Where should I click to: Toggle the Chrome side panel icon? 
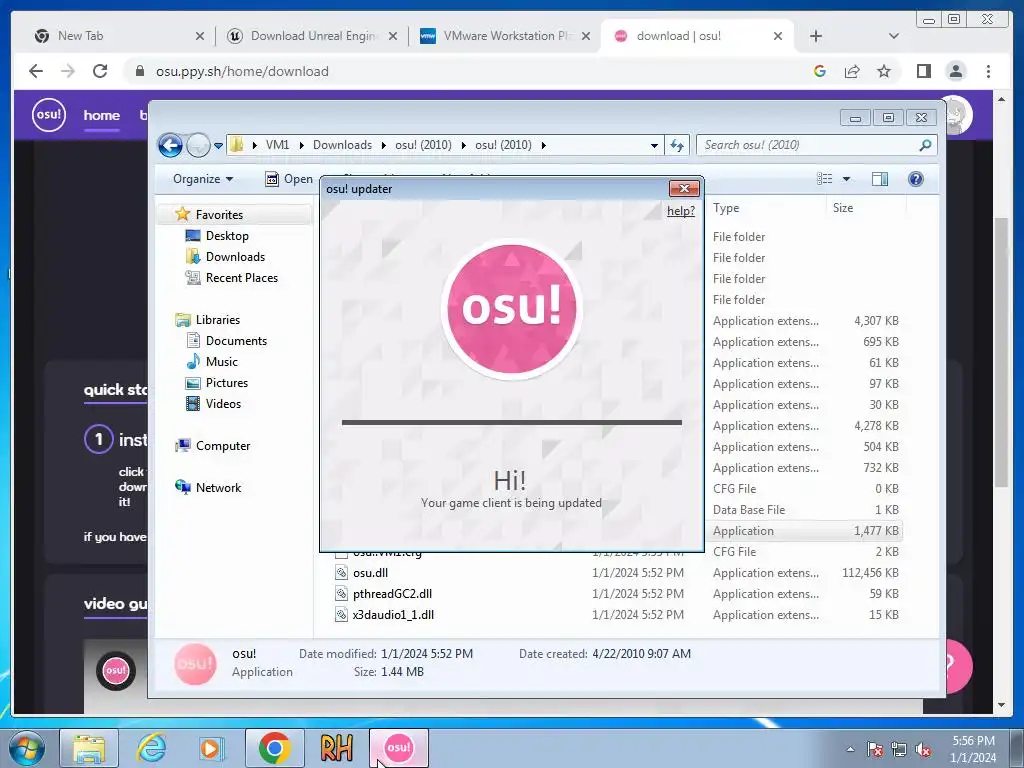pyautogui.click(x=923, y=71)
